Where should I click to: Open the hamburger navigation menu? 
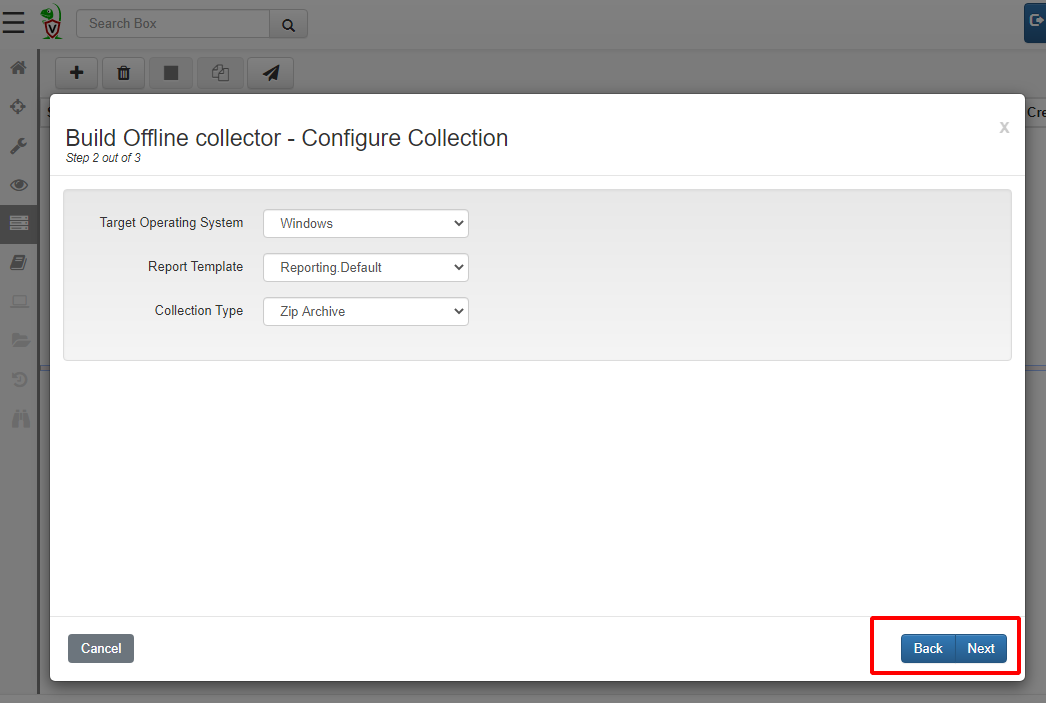click(14, 22)
